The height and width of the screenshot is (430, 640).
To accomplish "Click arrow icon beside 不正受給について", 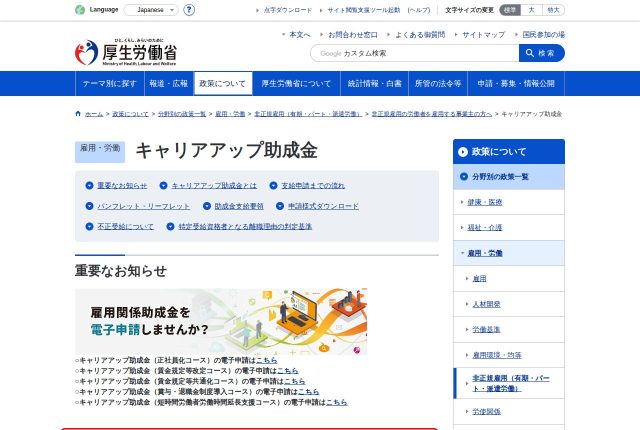I will click(89, 226).
